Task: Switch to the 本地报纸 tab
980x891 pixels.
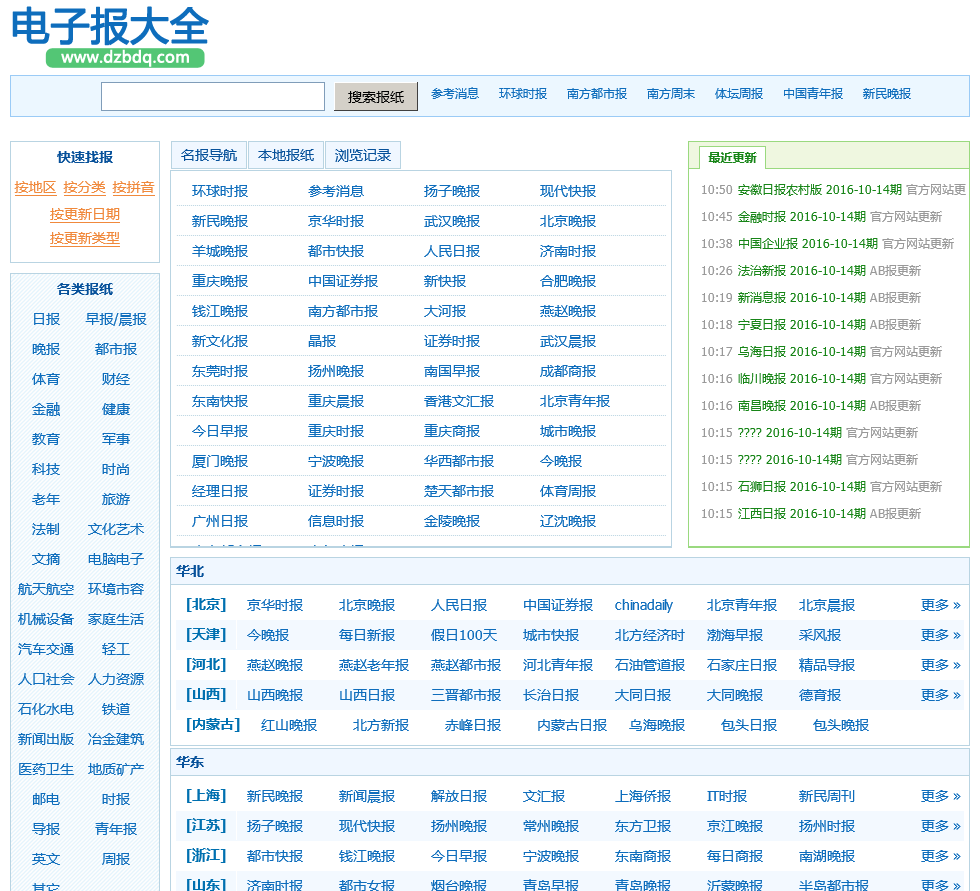Action: tap(286, 155)
